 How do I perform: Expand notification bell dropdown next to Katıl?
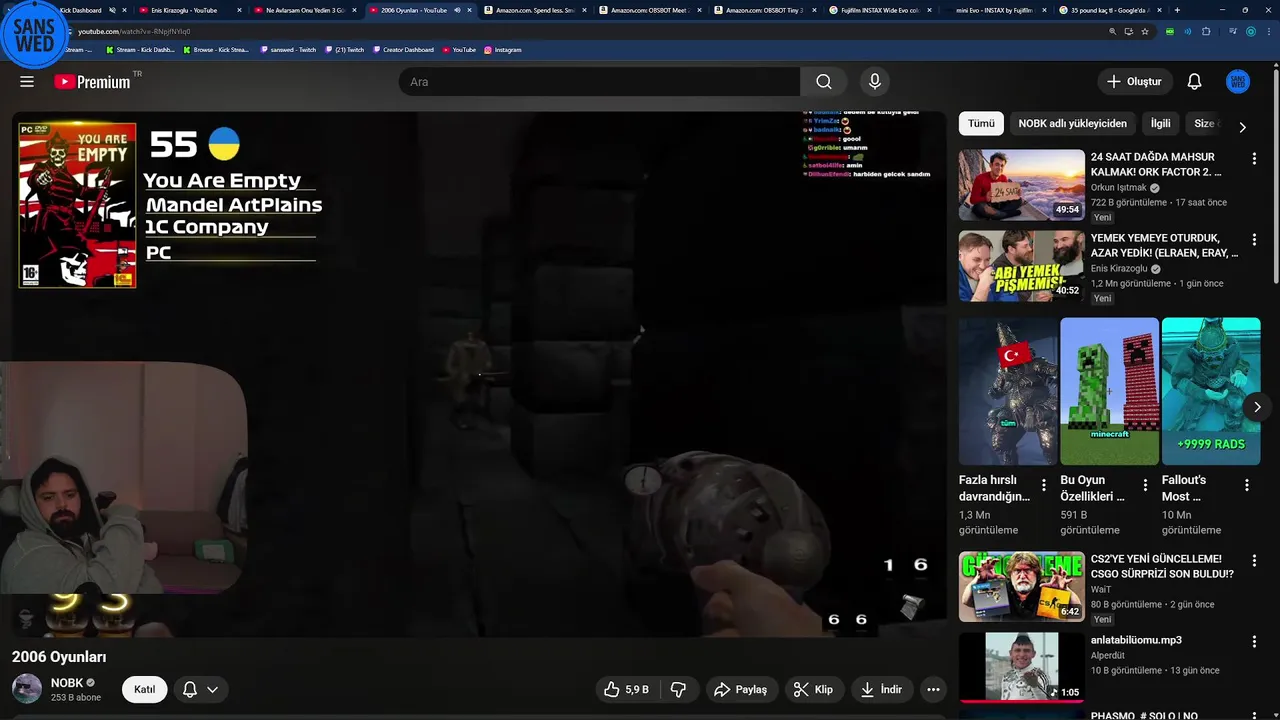tap(202, 689)
